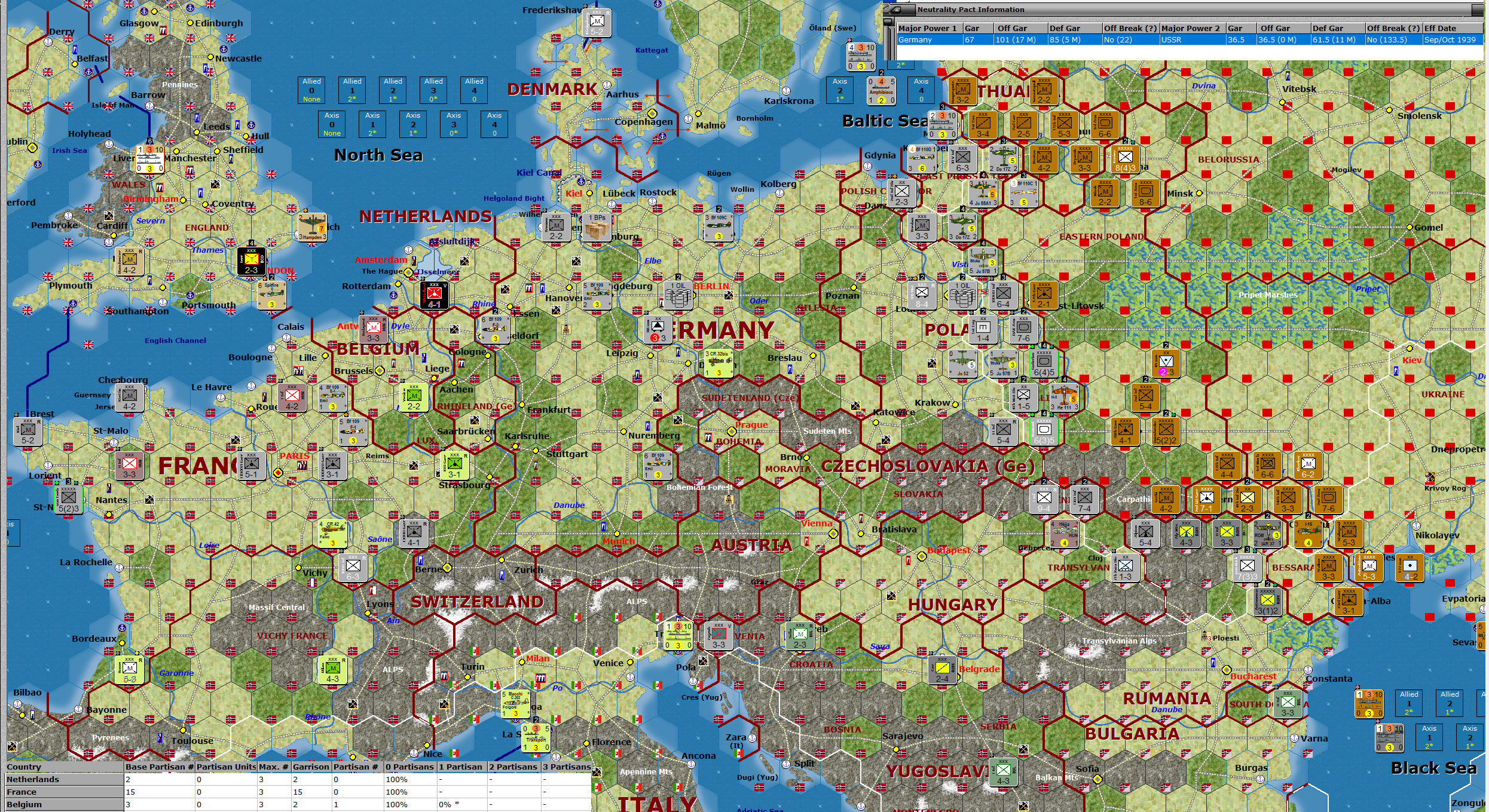Click the 4-3 mountain unit near Sofia
Viewport: 1489px width, 812px height.
tap(1003, 771)
